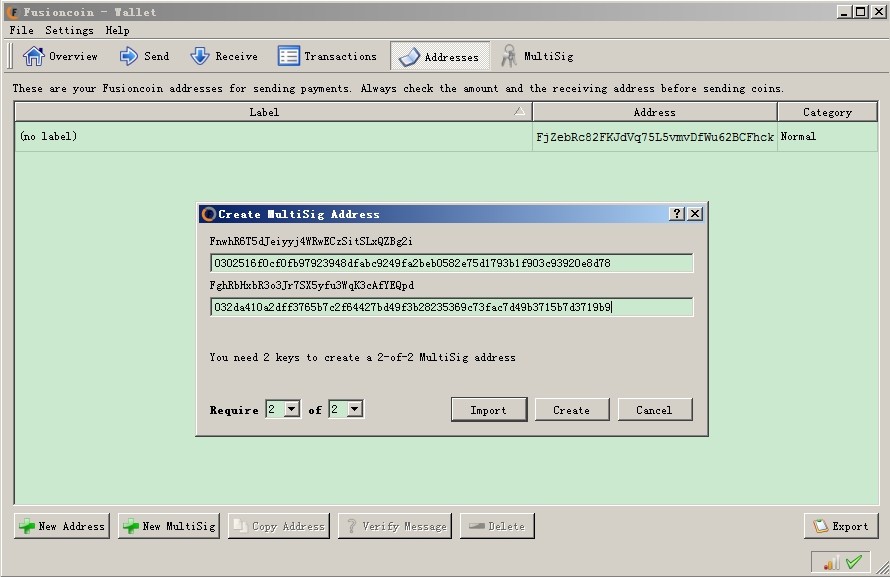Sort by the Address column header

tap(654, 112)
